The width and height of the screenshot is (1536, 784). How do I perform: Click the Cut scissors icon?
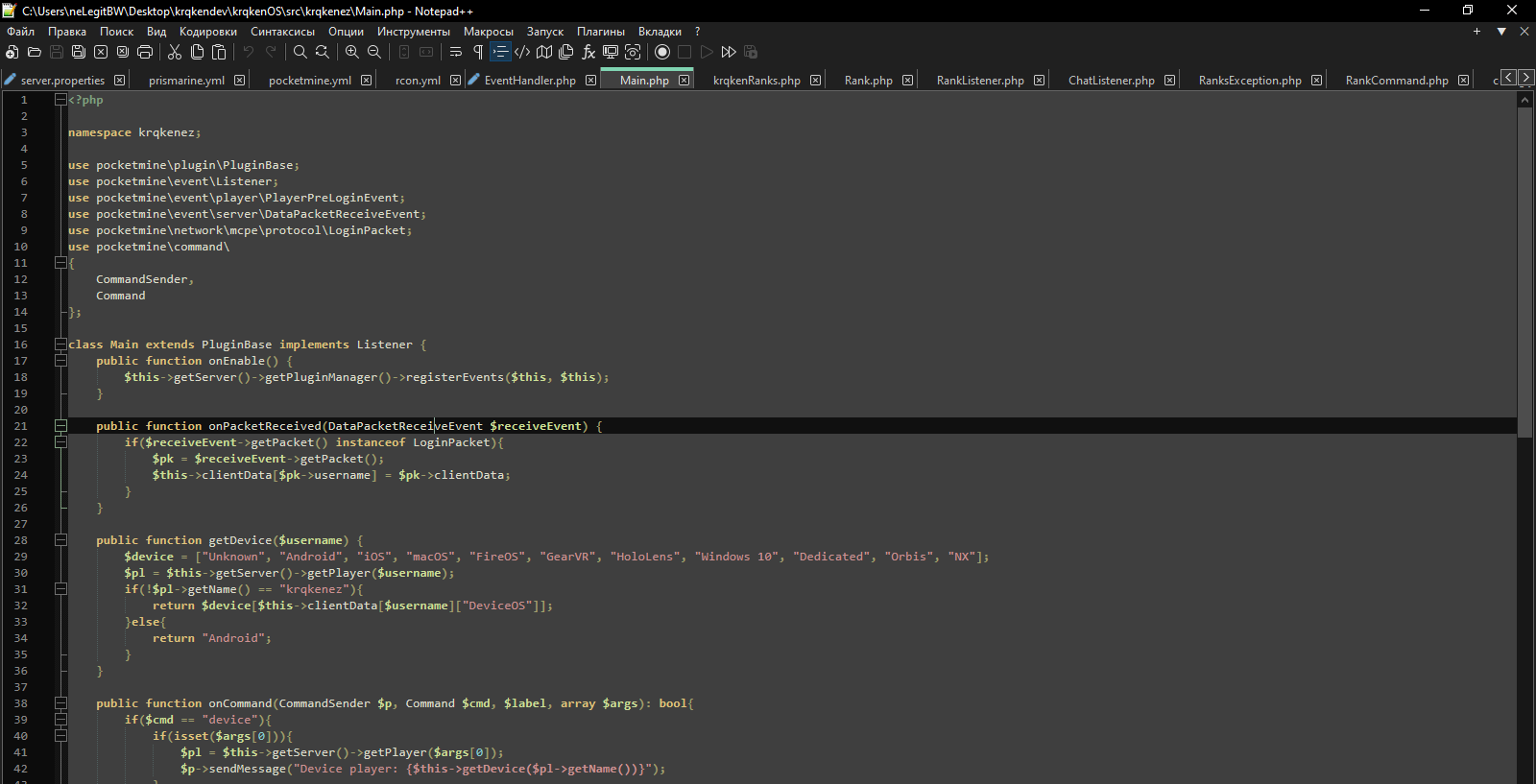[x=175, y=52]
